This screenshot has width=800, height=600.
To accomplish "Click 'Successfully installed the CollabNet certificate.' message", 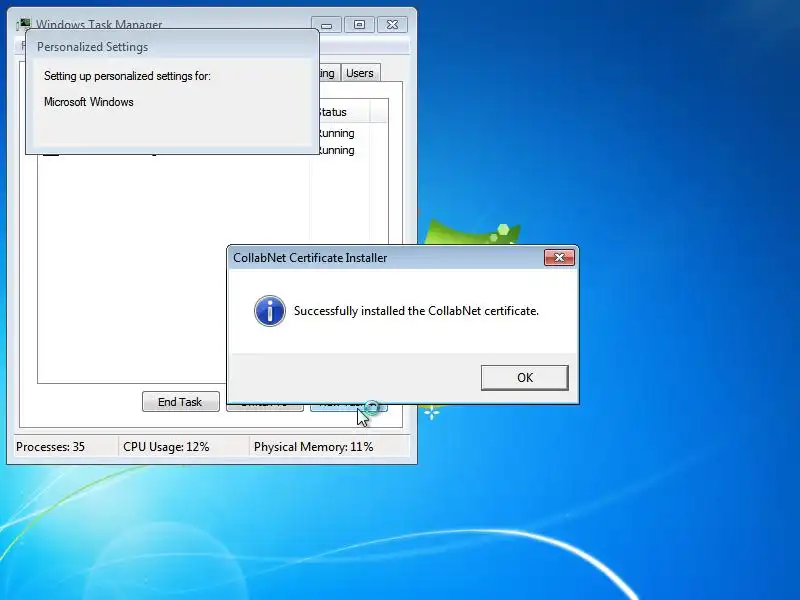I will click(416, 311).
